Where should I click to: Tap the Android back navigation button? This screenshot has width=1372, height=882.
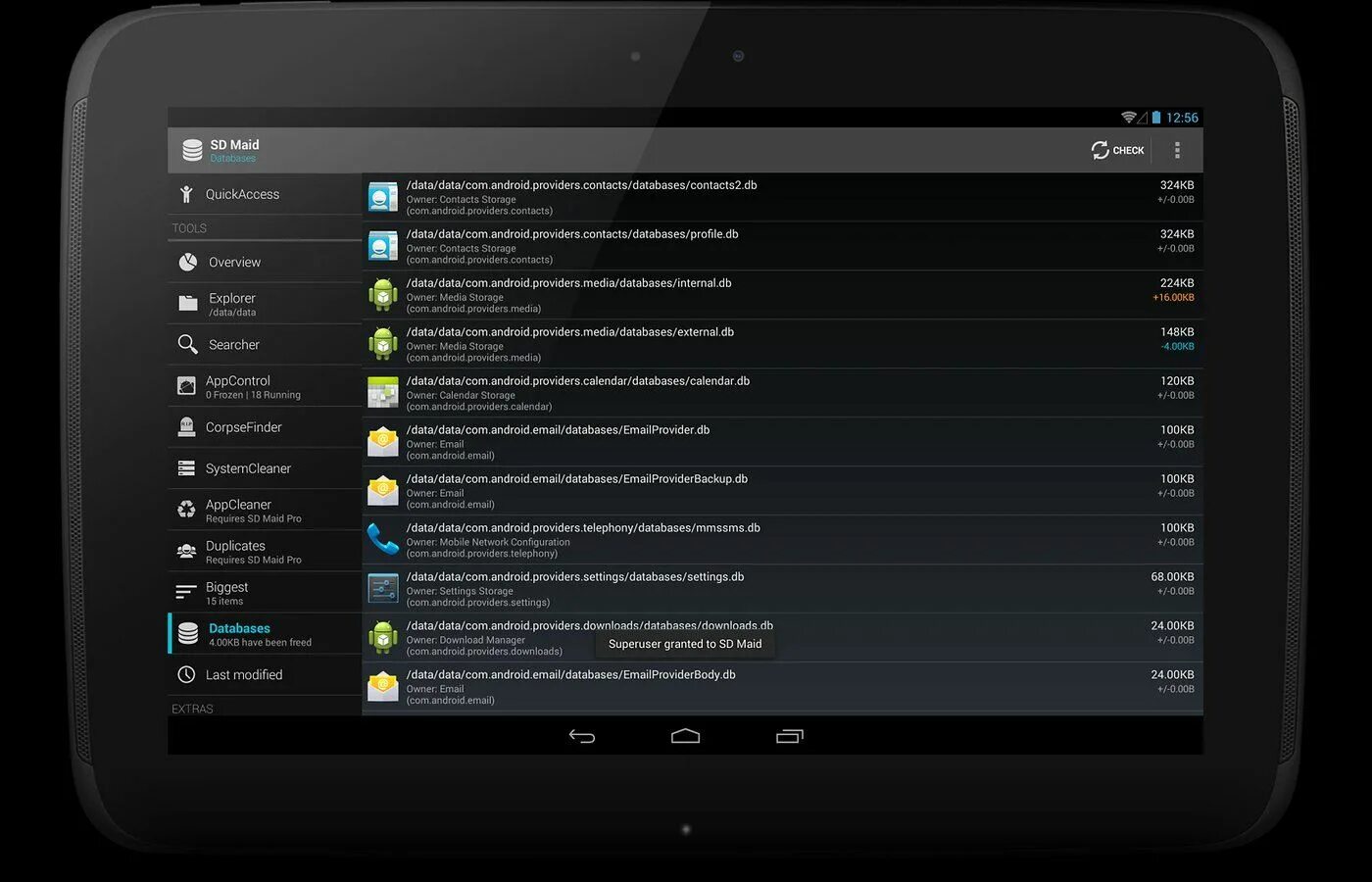click(582, 736)
